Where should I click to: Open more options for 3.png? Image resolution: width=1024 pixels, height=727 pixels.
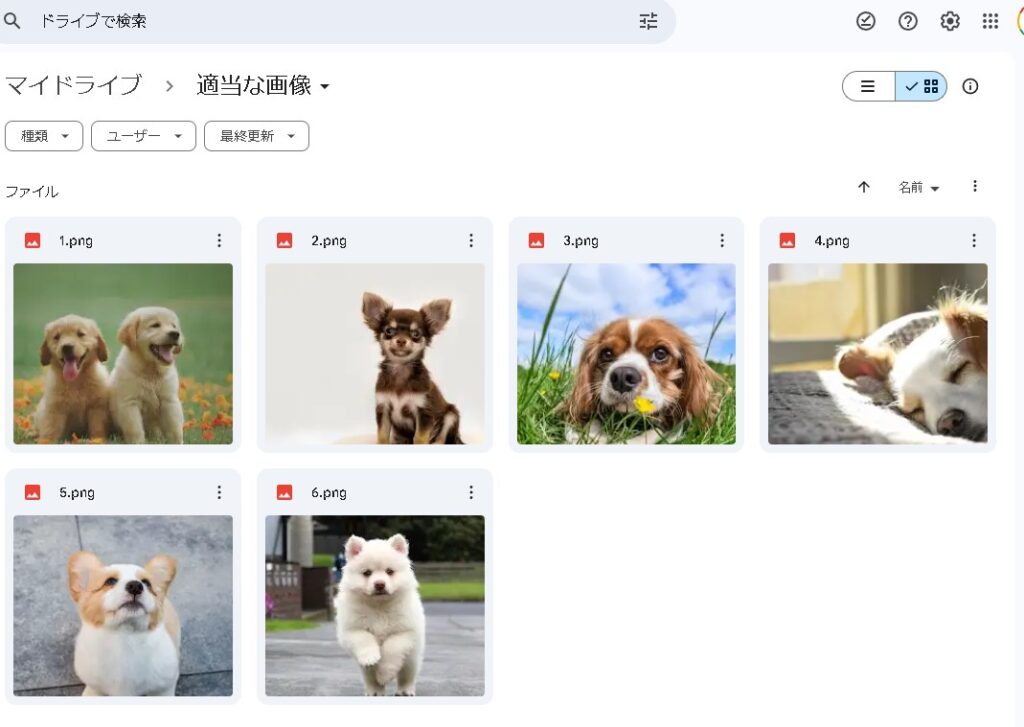click(x=722, y=240)
